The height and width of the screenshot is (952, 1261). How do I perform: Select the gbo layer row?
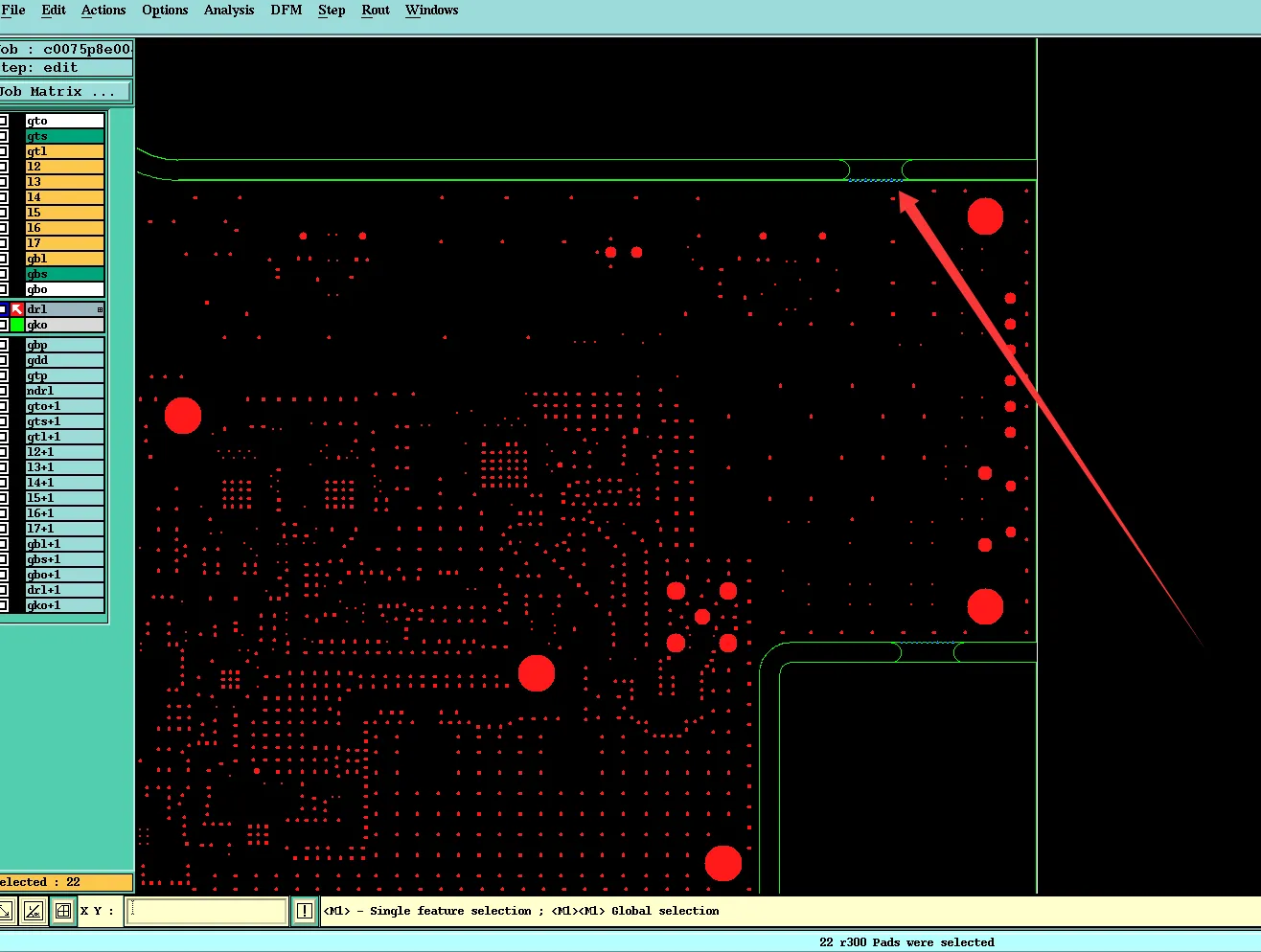click(65, 289)
